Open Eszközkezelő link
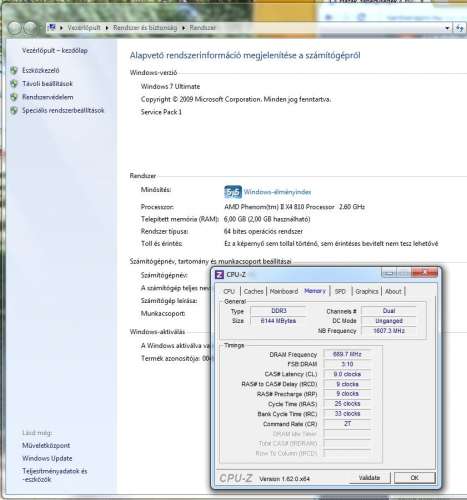 tap(41, 70)
